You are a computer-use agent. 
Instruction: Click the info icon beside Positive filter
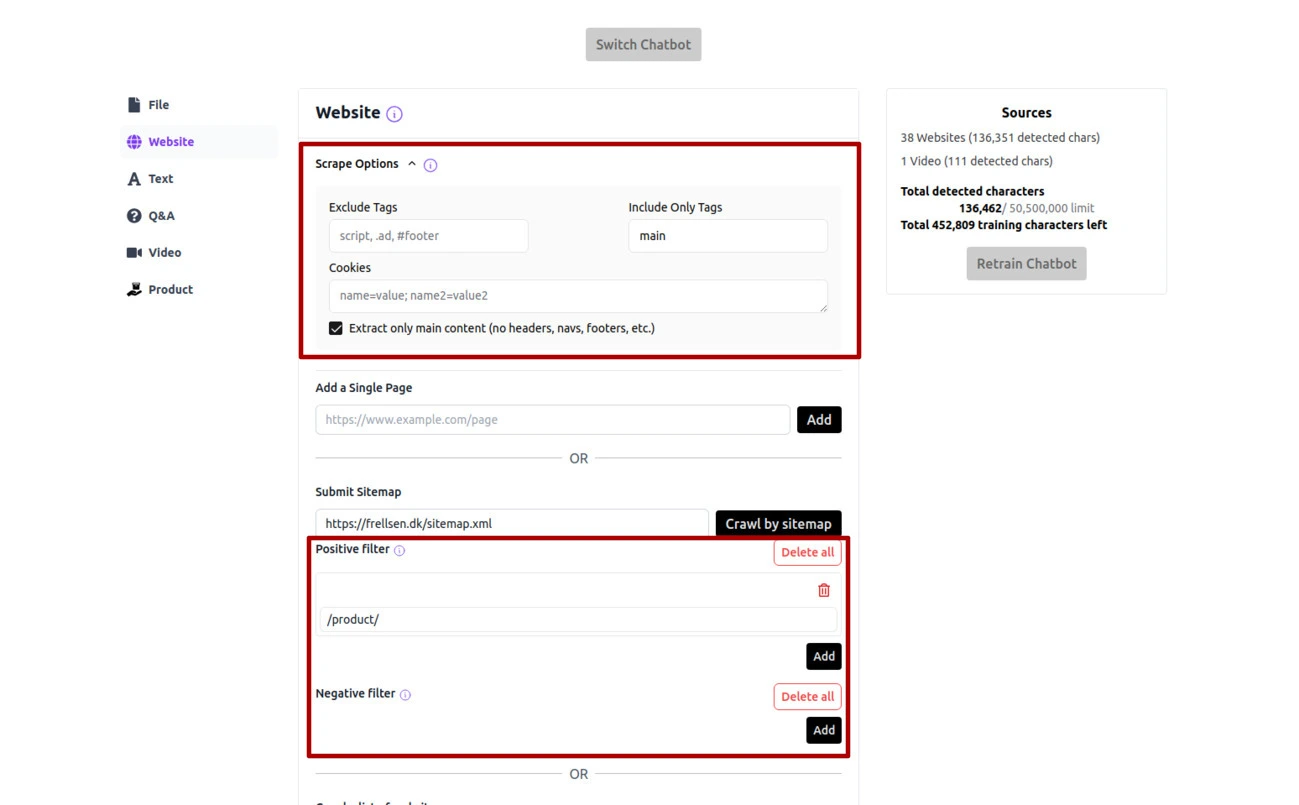click(399, 551)
